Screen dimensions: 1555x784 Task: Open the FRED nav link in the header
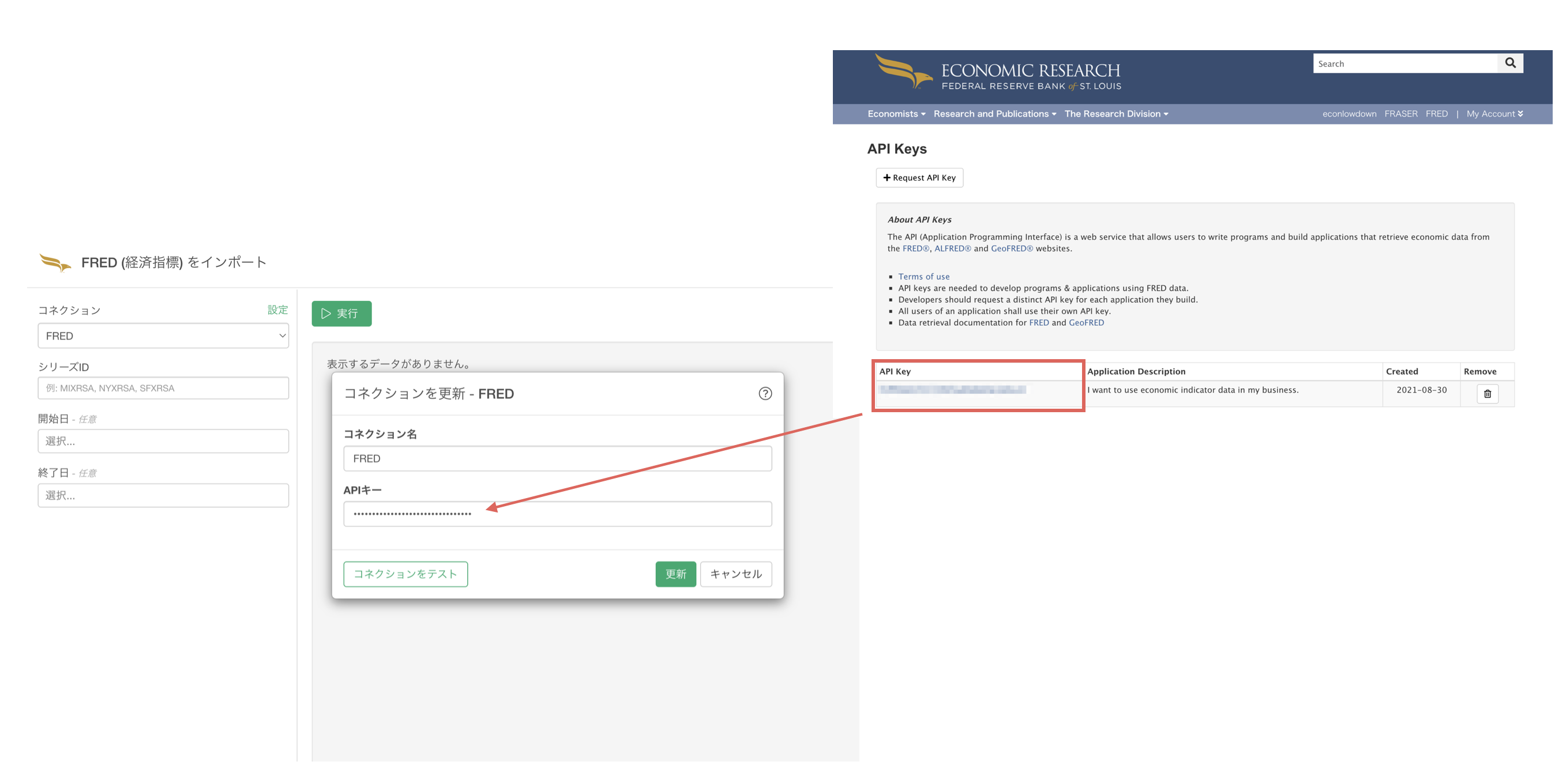1436,114
